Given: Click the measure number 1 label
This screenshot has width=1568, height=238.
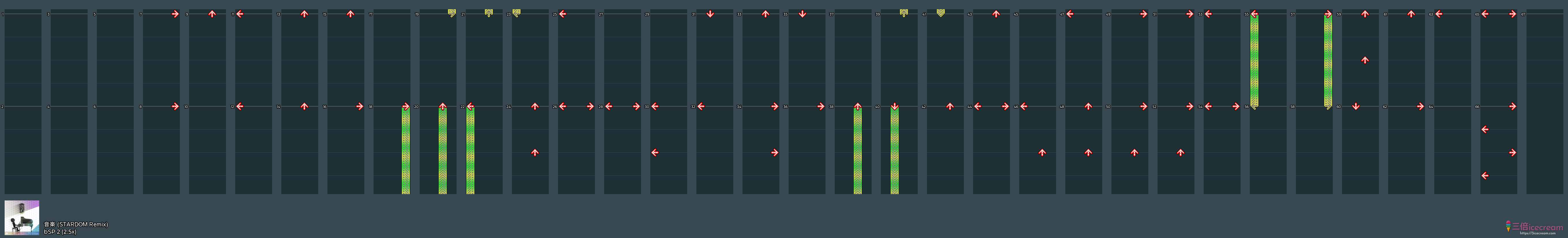Looking at the screenshot, I should pyautogui.click(x=2, y=14).
